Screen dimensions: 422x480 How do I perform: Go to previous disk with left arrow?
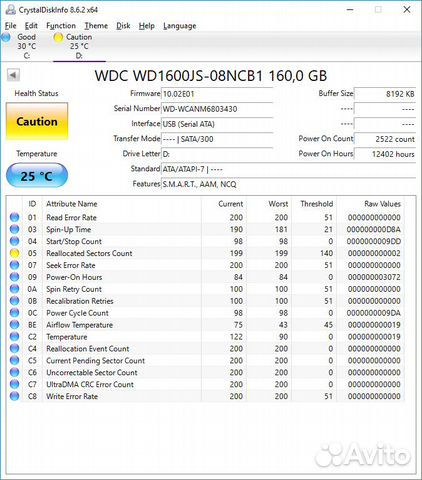coord(13,75)
